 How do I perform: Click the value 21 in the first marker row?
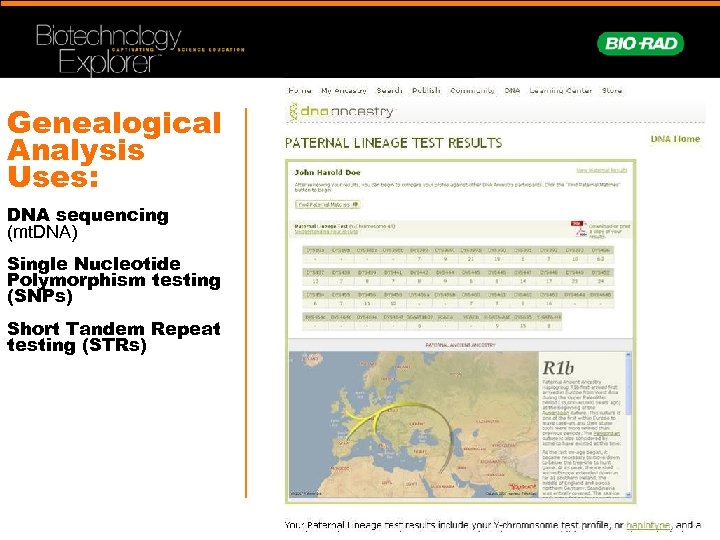click(471, 259)
